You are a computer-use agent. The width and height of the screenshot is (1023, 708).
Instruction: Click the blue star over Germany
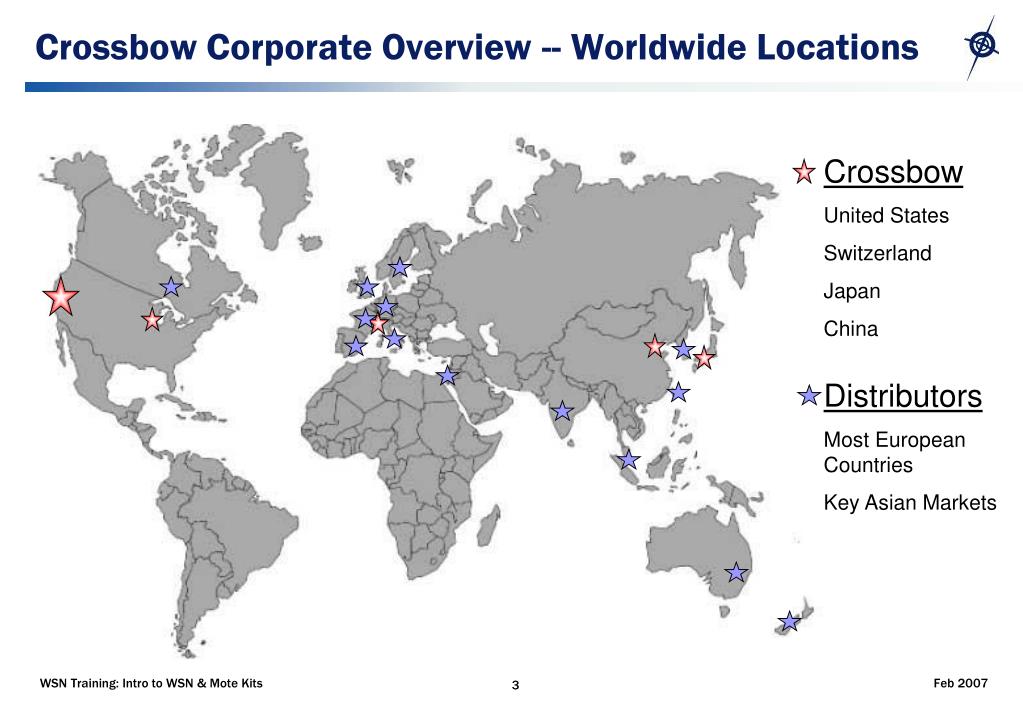pos(386,306)
